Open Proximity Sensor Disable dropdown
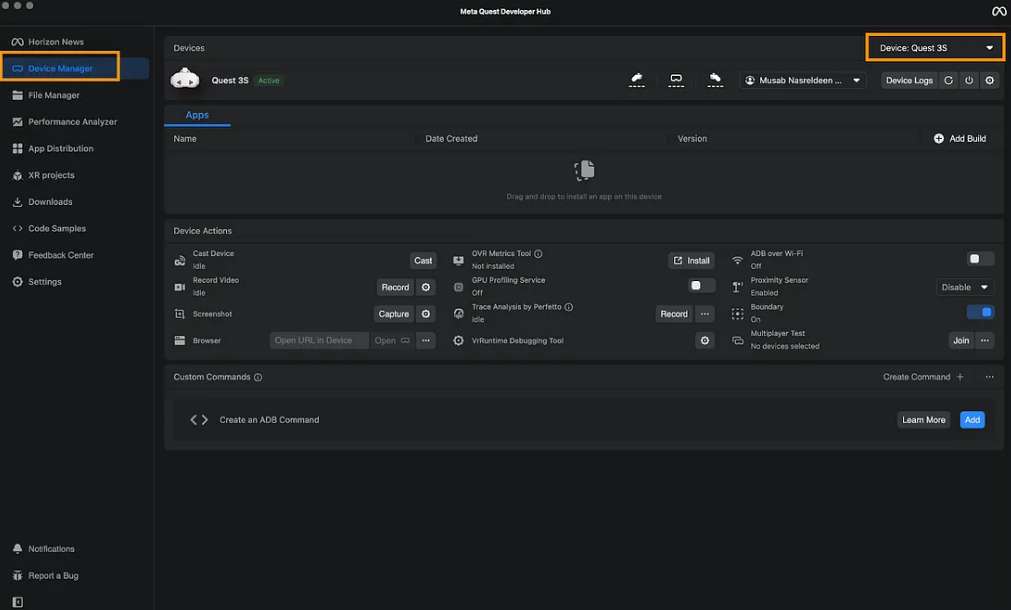Viewport: 1011px width, 610px height. tap(965, 287)
